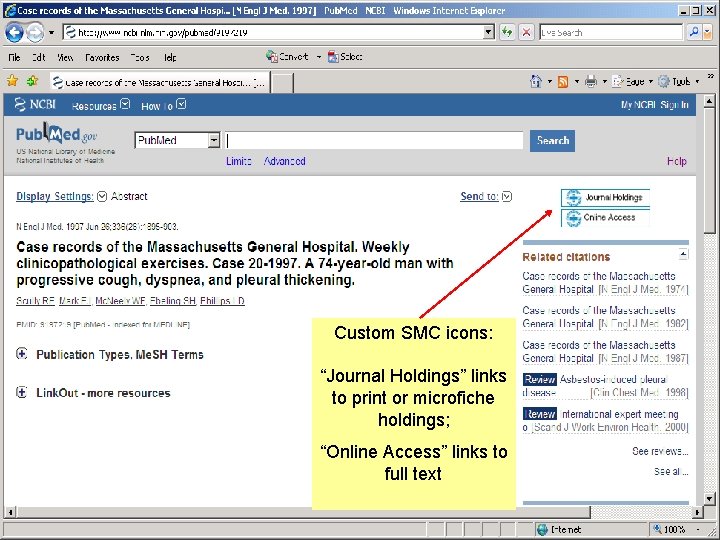Open the Page command menu

click(632, 82)
